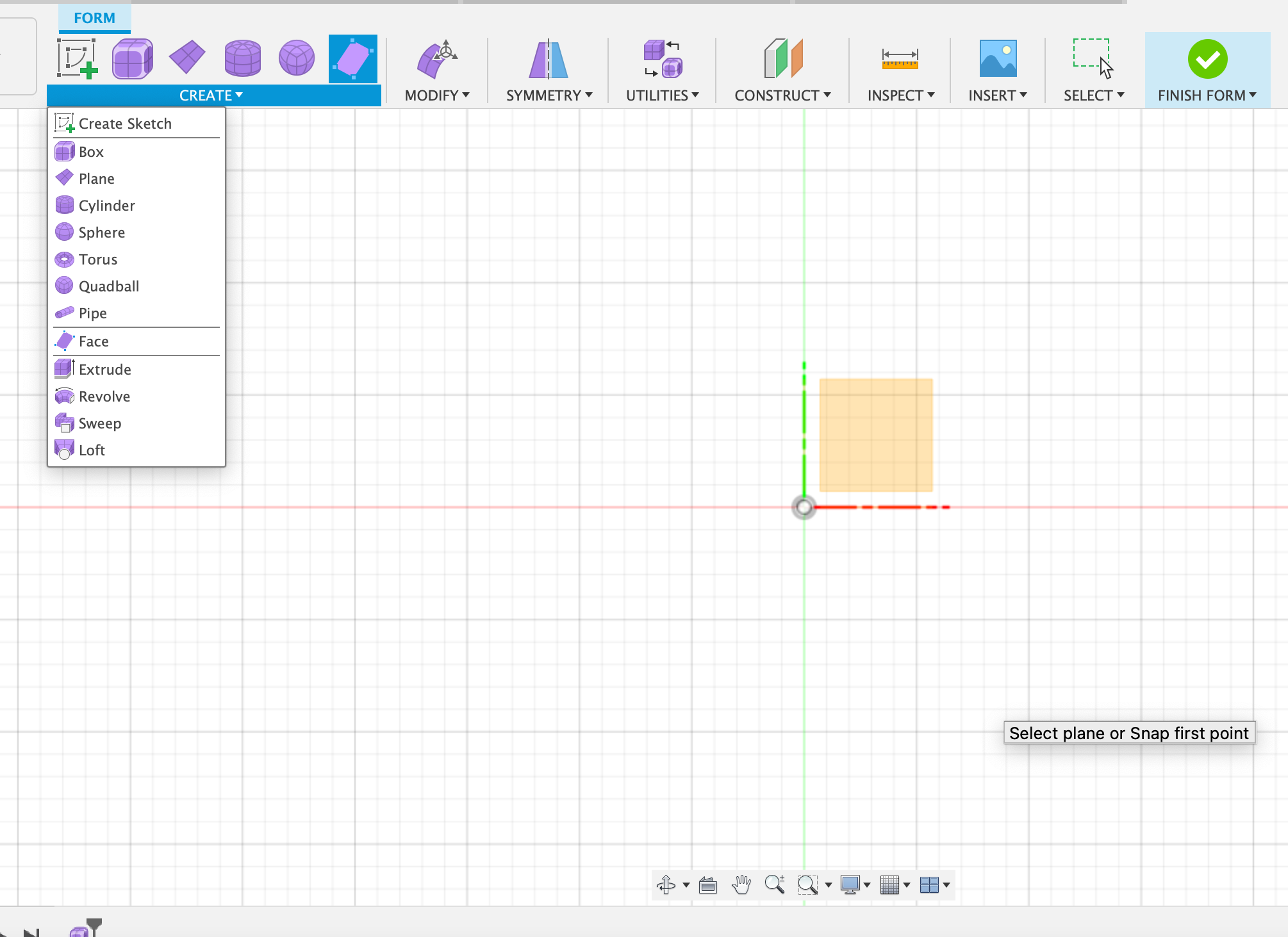This screenshot has height=937, width=1288.
Task: Open the Inspect menu
Action: (900, 95)
